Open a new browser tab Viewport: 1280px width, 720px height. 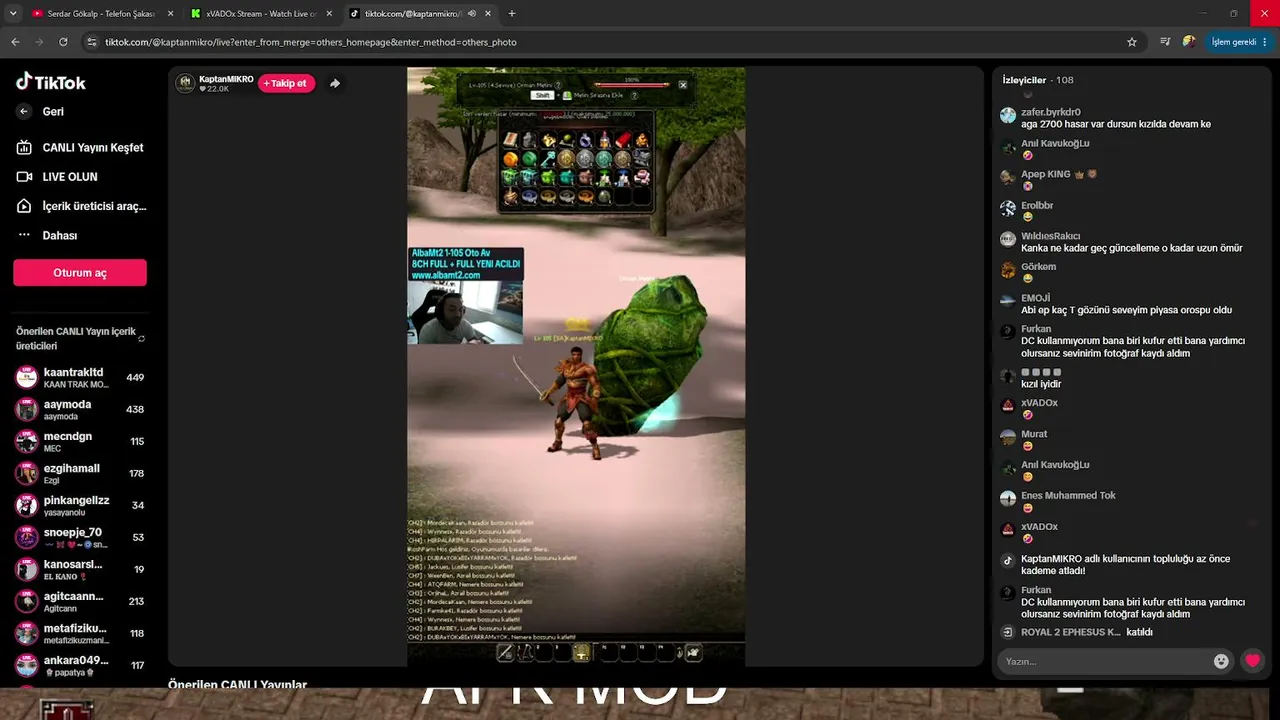[x=512, y=14]
